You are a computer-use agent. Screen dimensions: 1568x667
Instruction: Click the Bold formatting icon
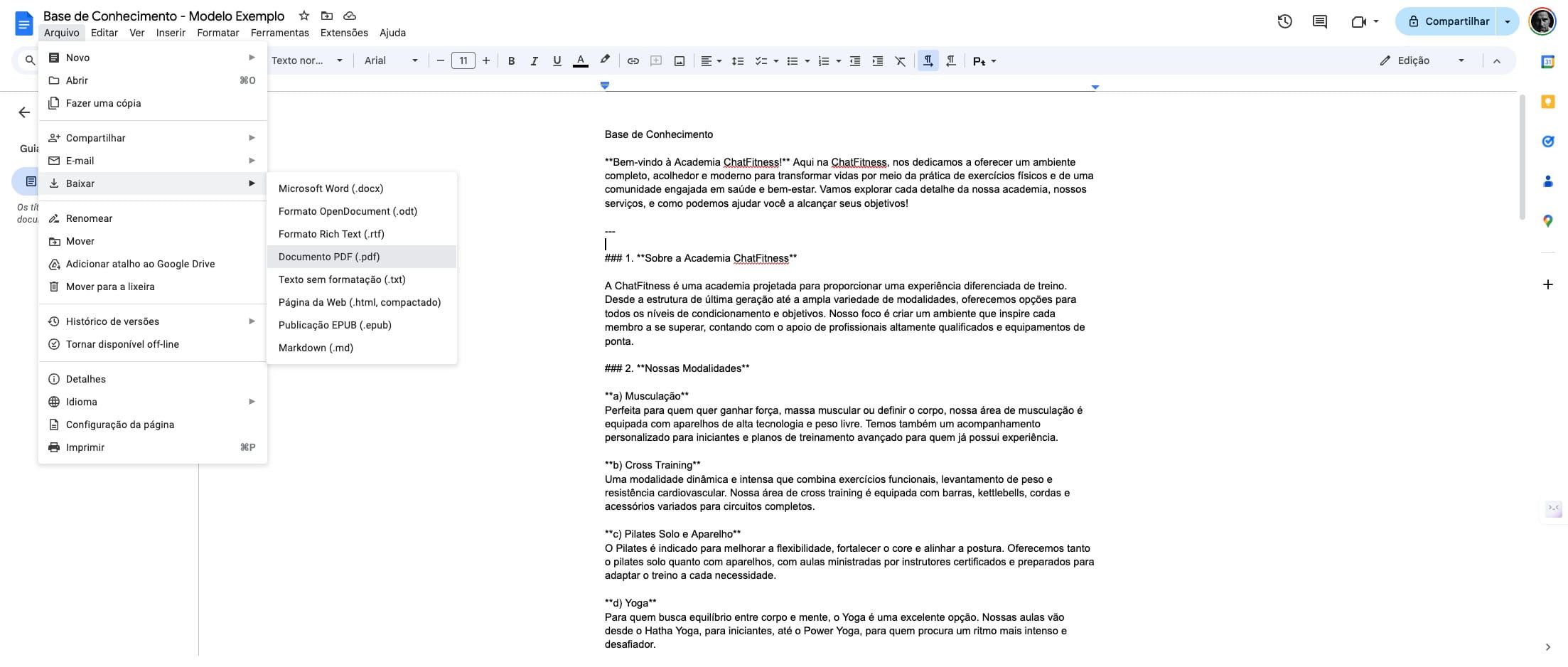click(511, 61)
